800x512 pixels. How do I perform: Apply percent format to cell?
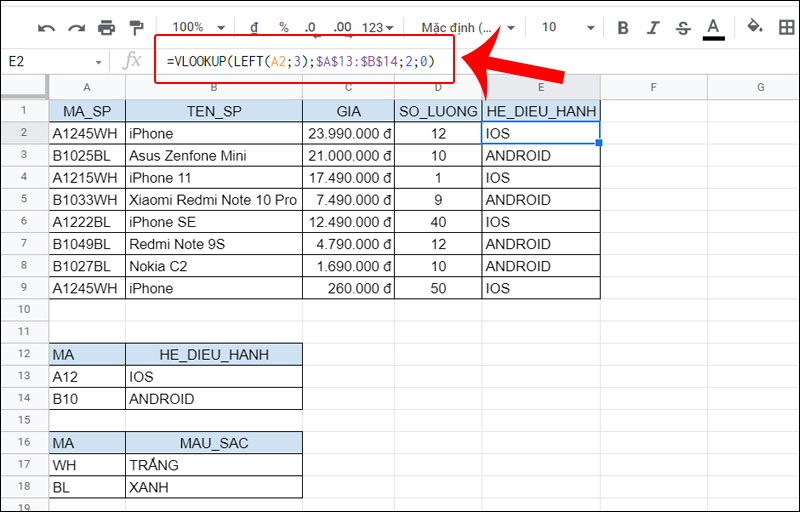coord(283,27)
